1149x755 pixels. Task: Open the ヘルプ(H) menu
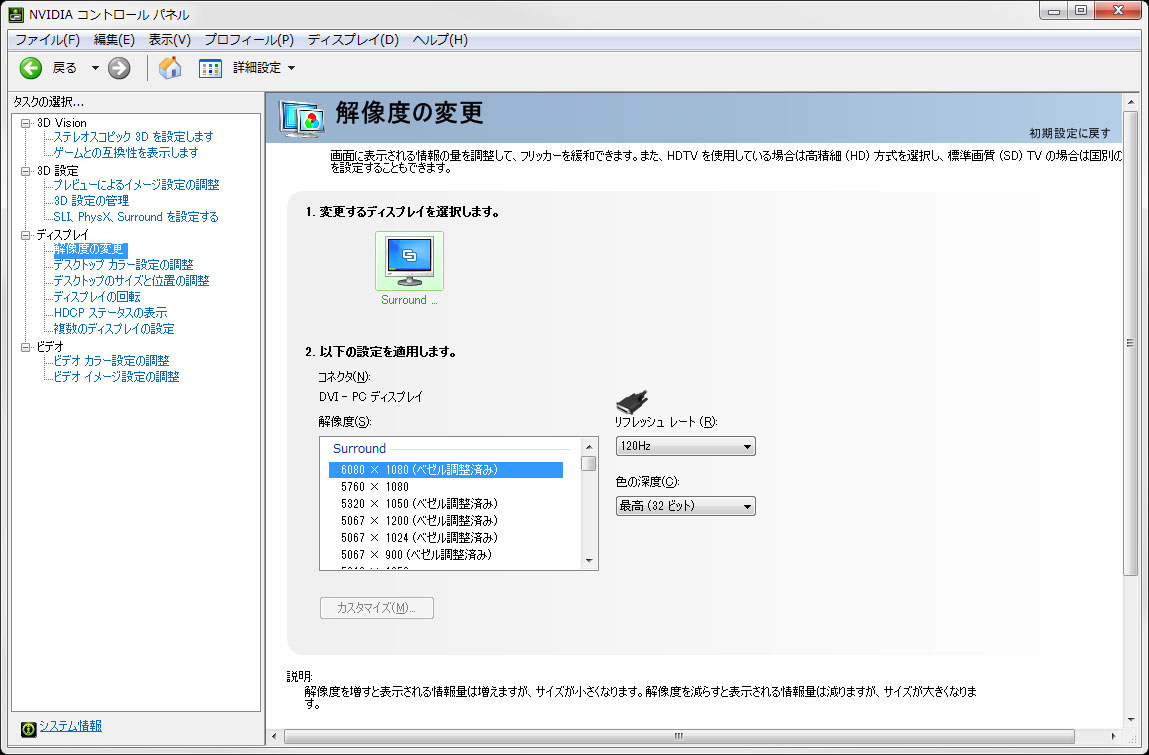[440, 40]
